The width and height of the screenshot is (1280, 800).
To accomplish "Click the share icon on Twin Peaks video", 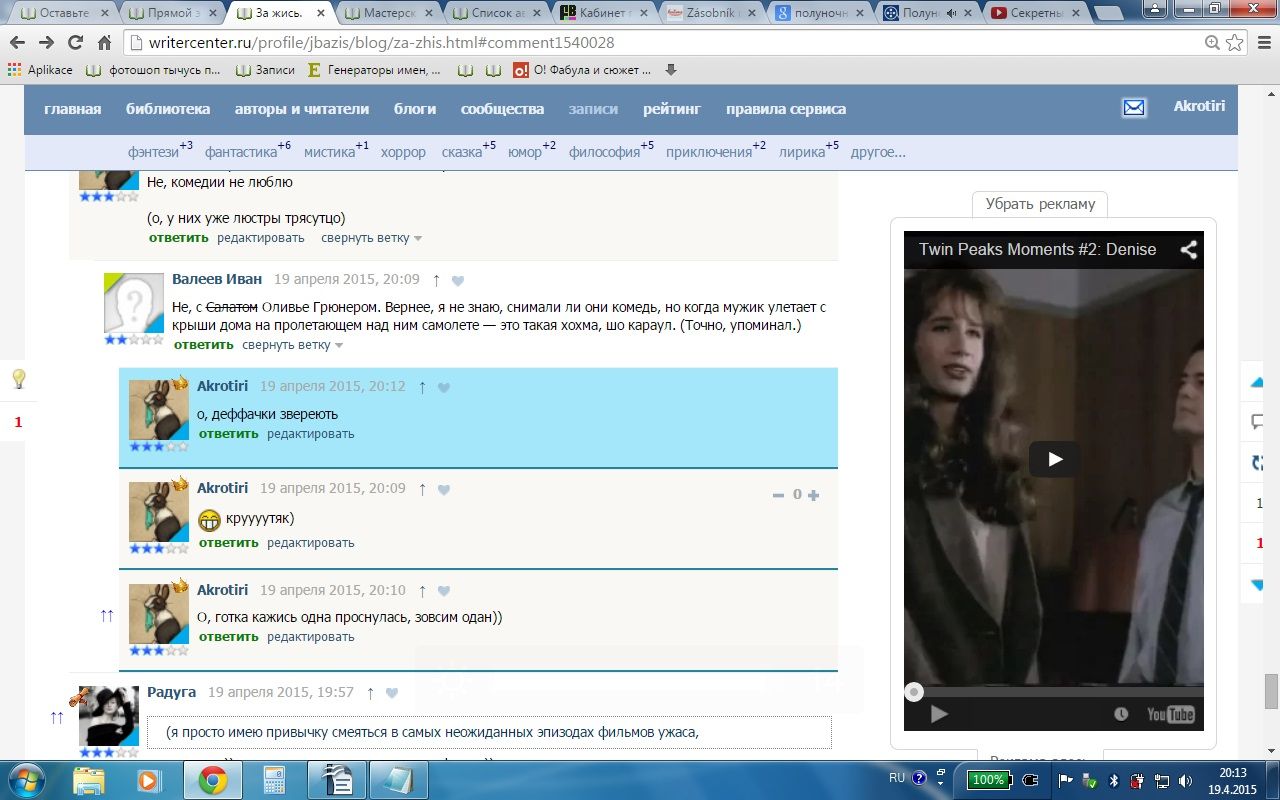I will tap(1188, 250).
